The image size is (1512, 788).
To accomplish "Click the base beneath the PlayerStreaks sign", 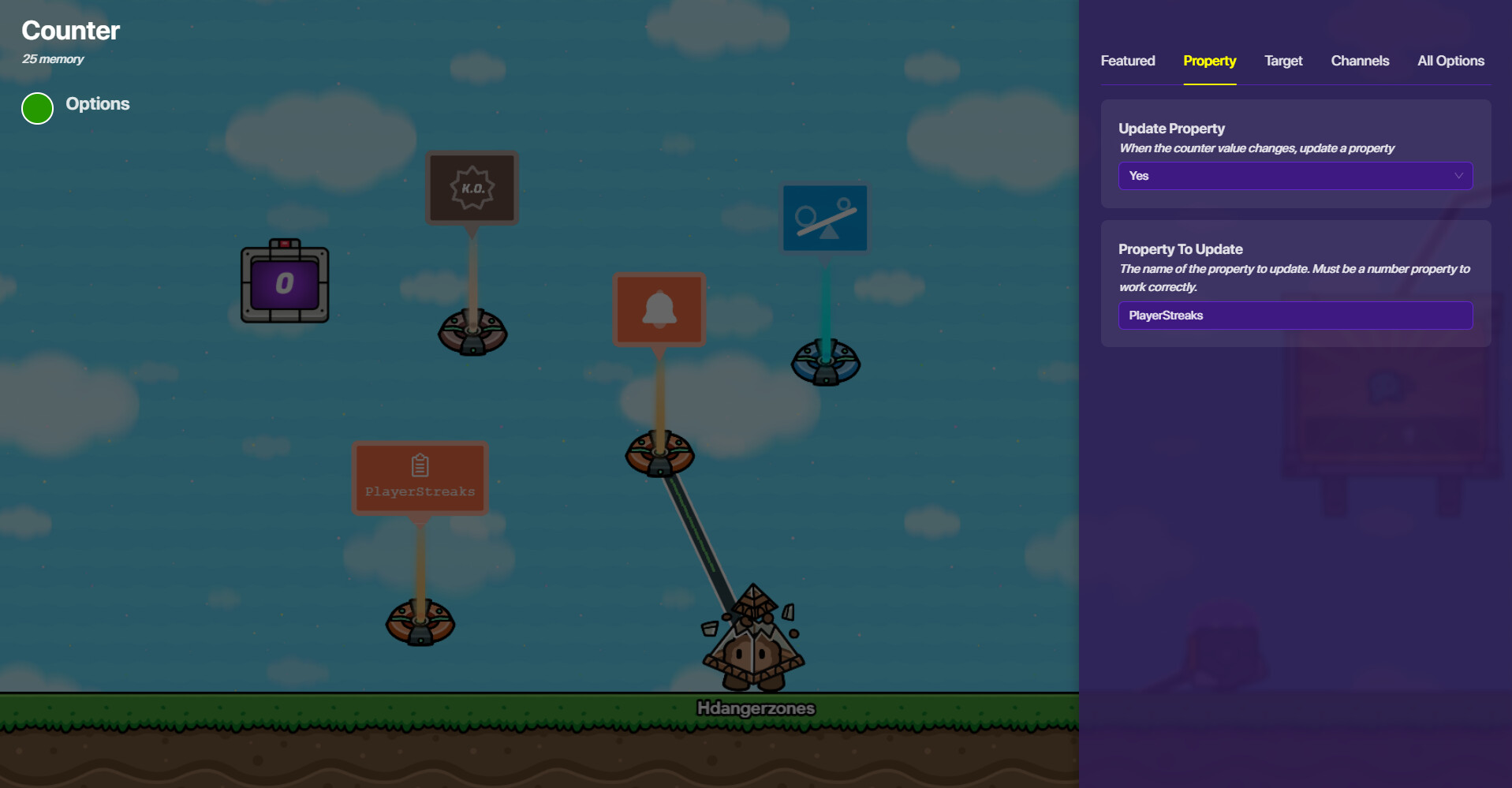I will [x=420, y=623].
